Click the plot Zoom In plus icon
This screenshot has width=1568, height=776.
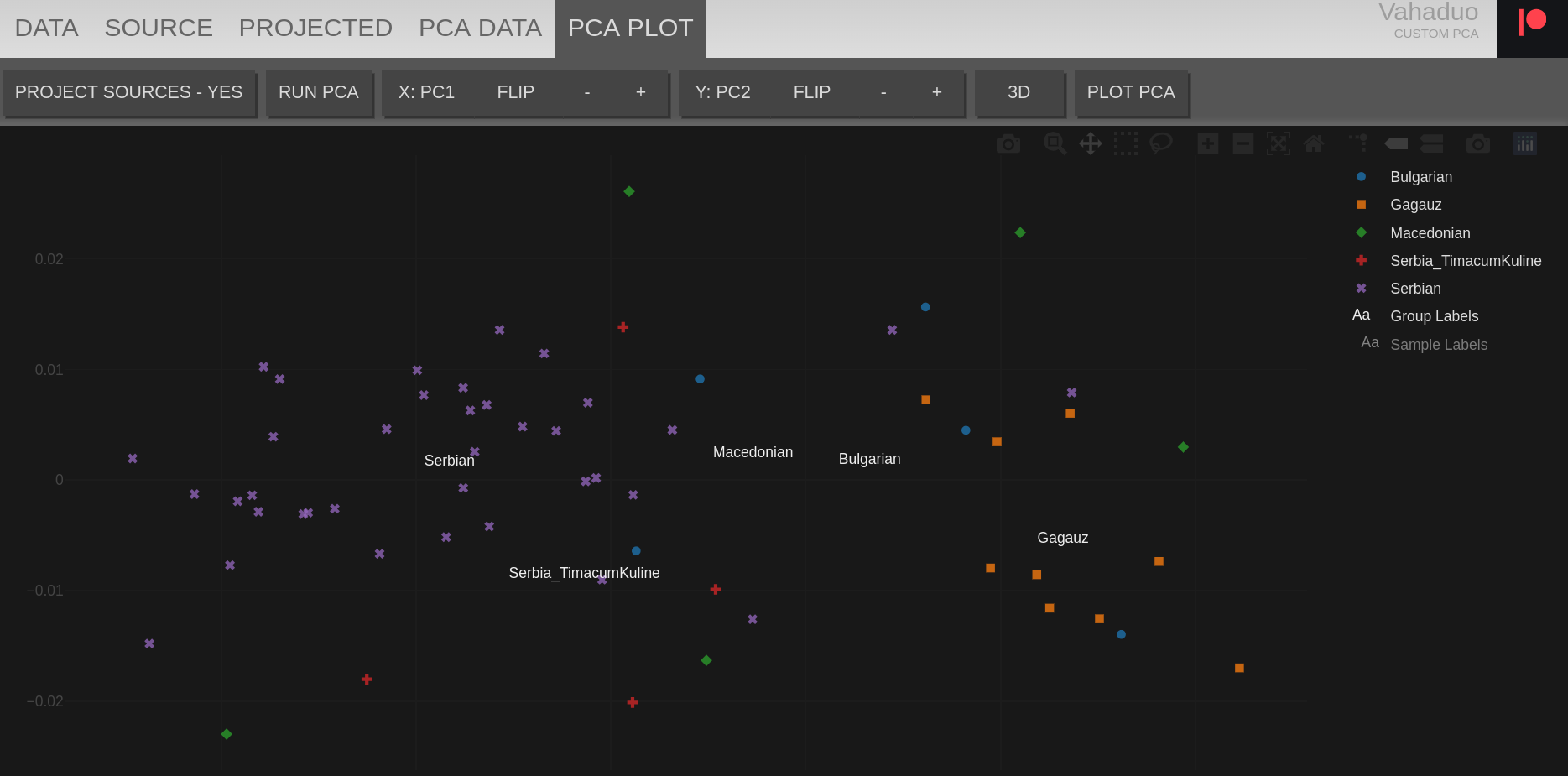click(1208, 143)
